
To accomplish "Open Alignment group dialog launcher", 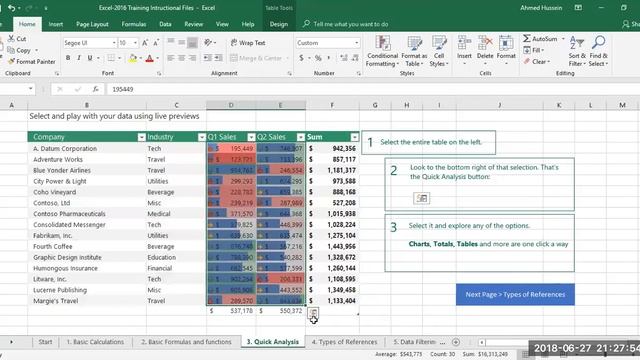I will [x=289, y=73].
